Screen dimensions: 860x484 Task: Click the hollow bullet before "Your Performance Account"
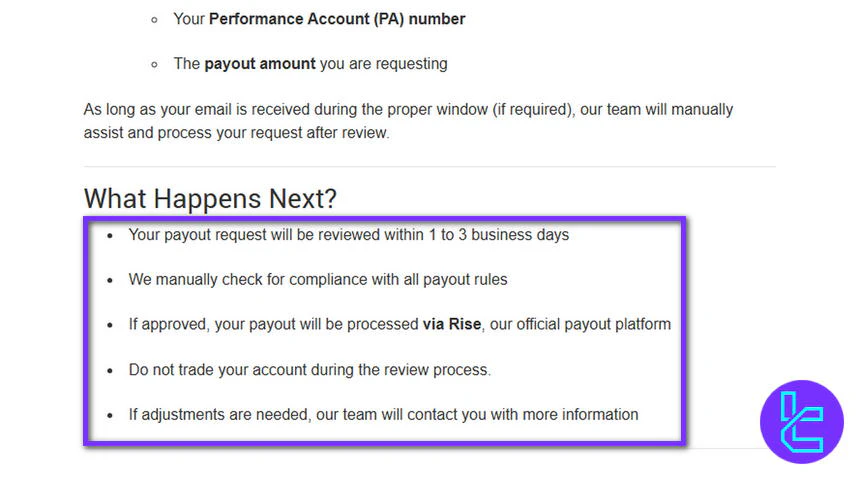click(154, 20)
